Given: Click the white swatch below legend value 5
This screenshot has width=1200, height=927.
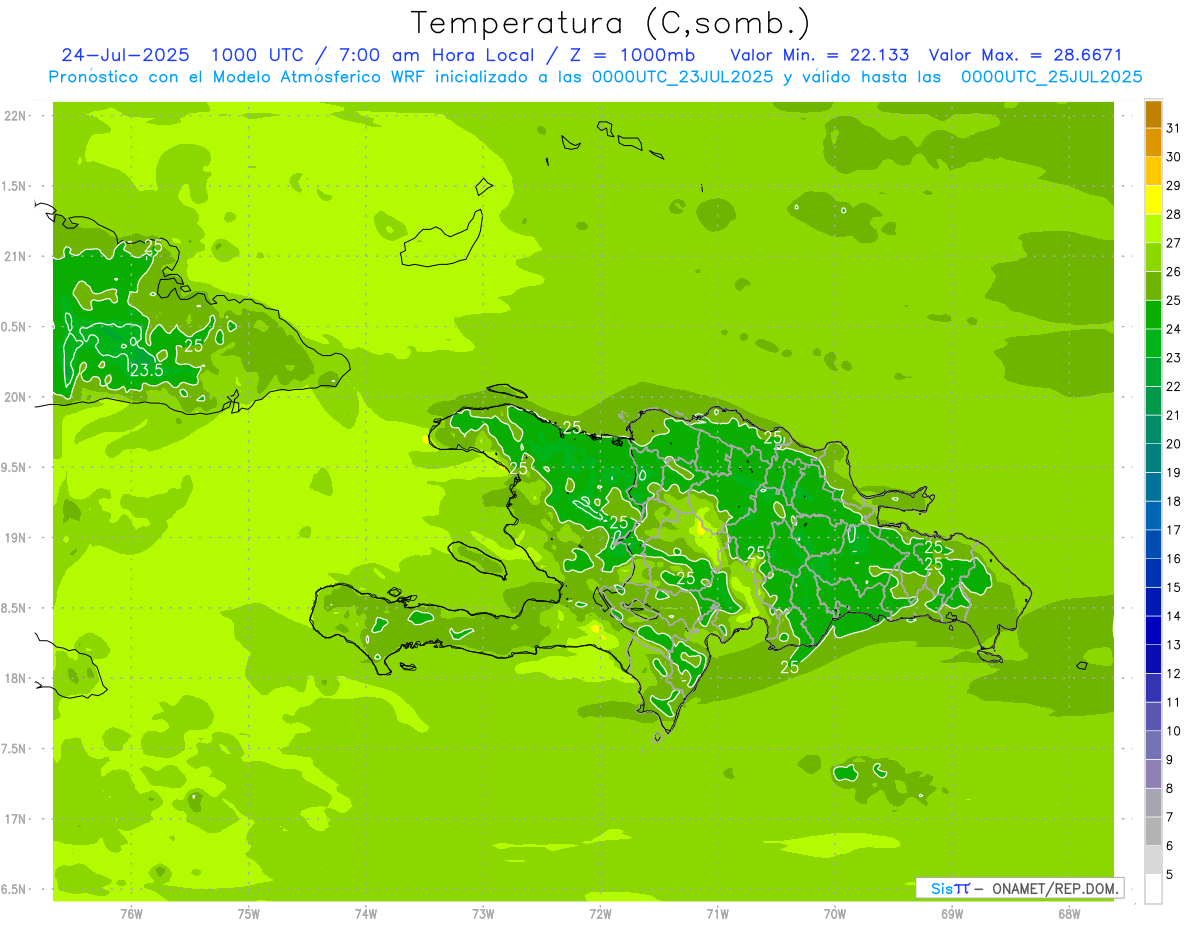Looking at the screenshot, I should [1153, 889].
